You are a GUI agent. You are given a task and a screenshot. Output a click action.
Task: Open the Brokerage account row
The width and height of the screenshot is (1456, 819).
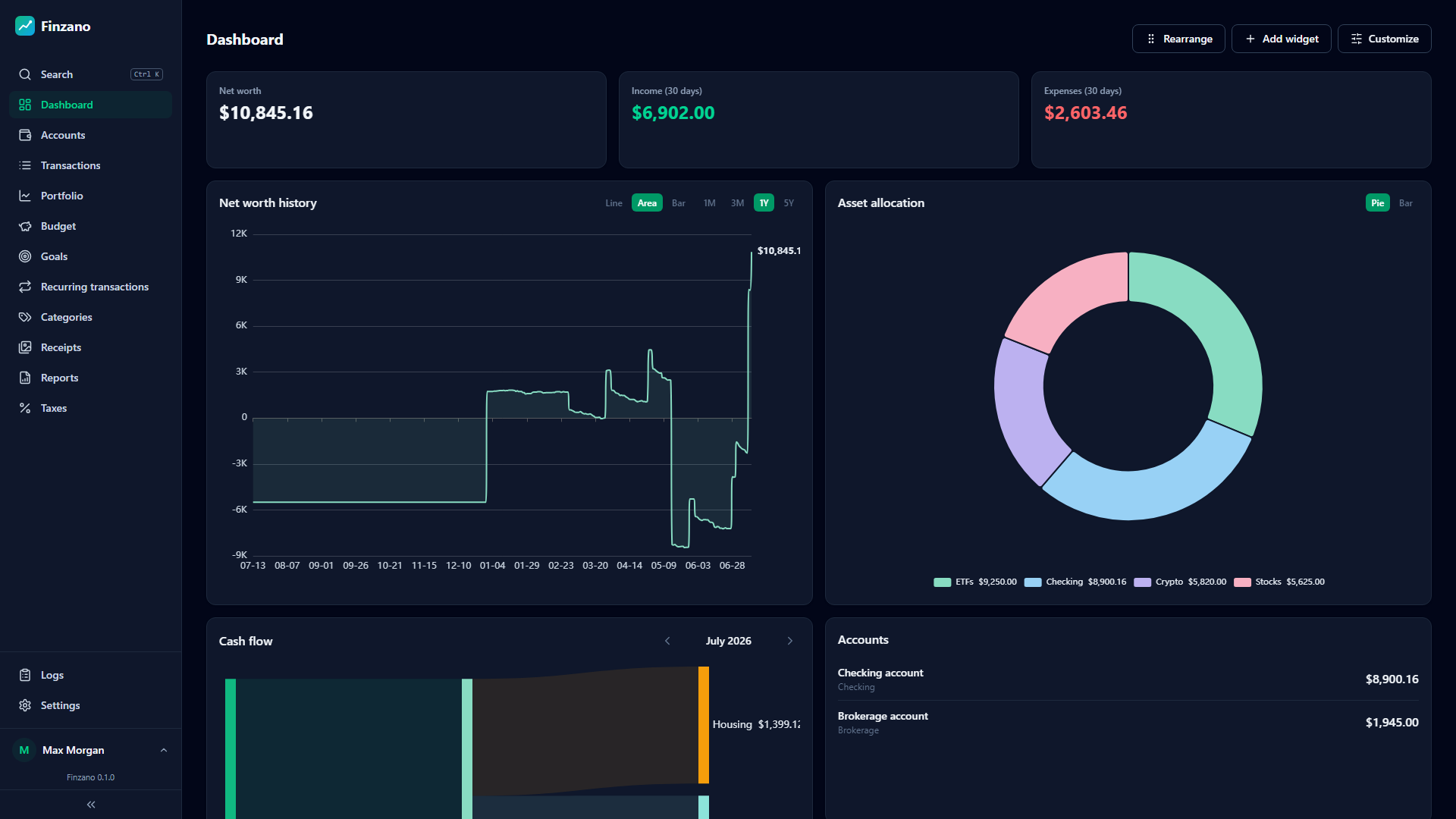[x=1128, y=723]
